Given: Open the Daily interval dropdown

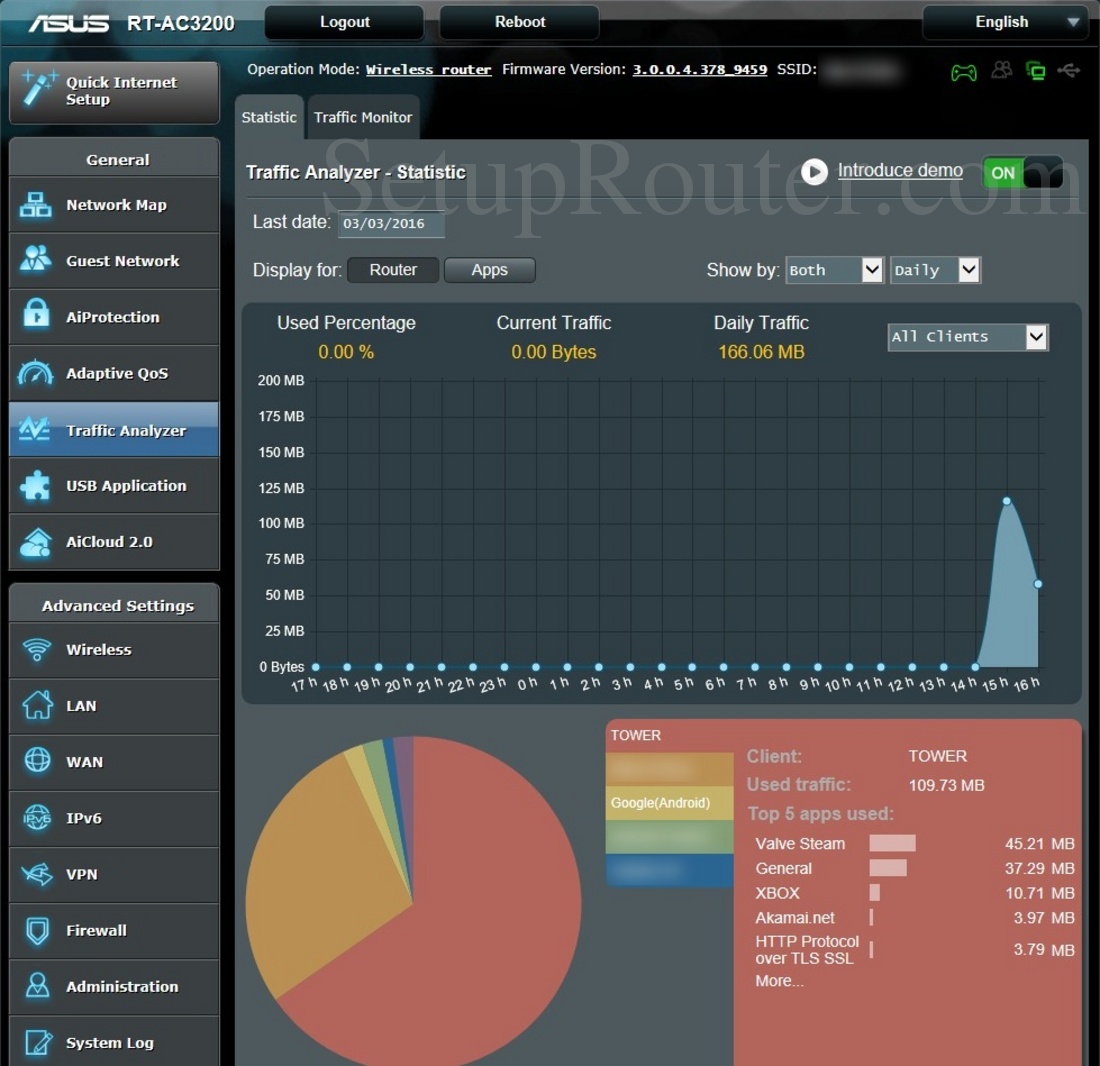Looking at the screenshot, I should click(x=934, y=269).
